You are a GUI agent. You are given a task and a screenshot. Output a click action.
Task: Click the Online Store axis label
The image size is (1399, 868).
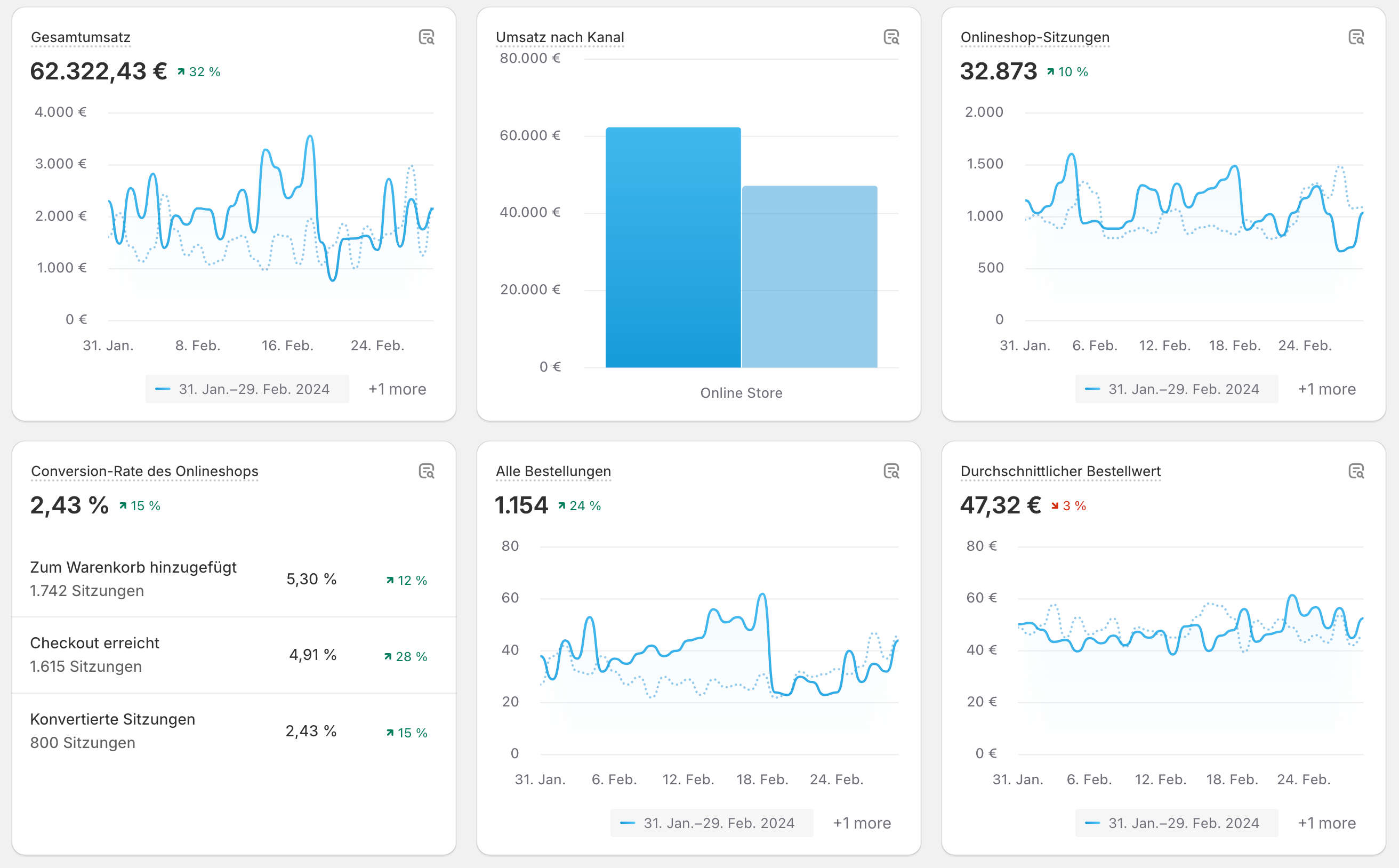click(x=742, y=393)
